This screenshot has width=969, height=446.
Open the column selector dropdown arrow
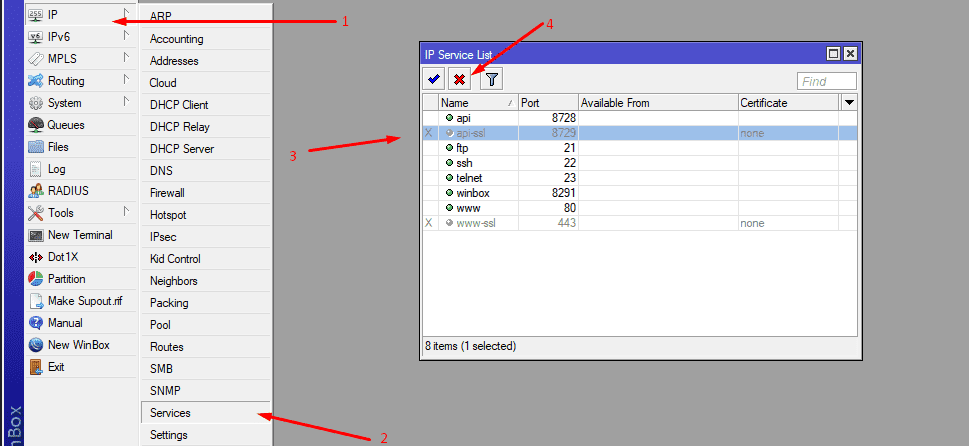point(849,102)
